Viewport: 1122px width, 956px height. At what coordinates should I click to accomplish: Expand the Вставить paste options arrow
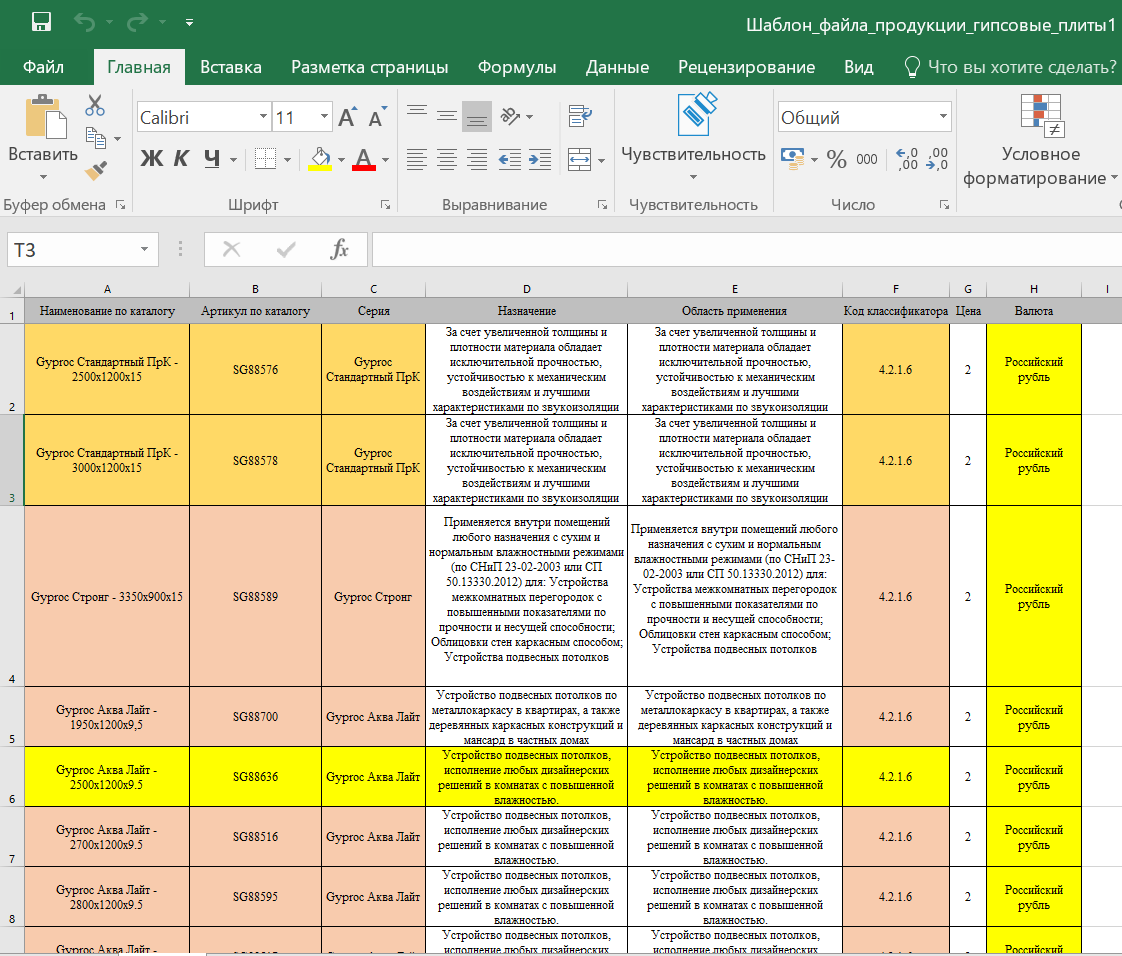[43, 177]
